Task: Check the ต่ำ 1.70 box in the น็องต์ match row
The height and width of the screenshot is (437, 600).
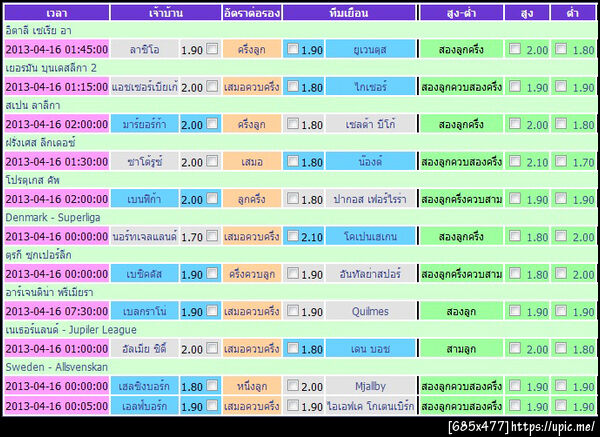Action: (561, 161)
